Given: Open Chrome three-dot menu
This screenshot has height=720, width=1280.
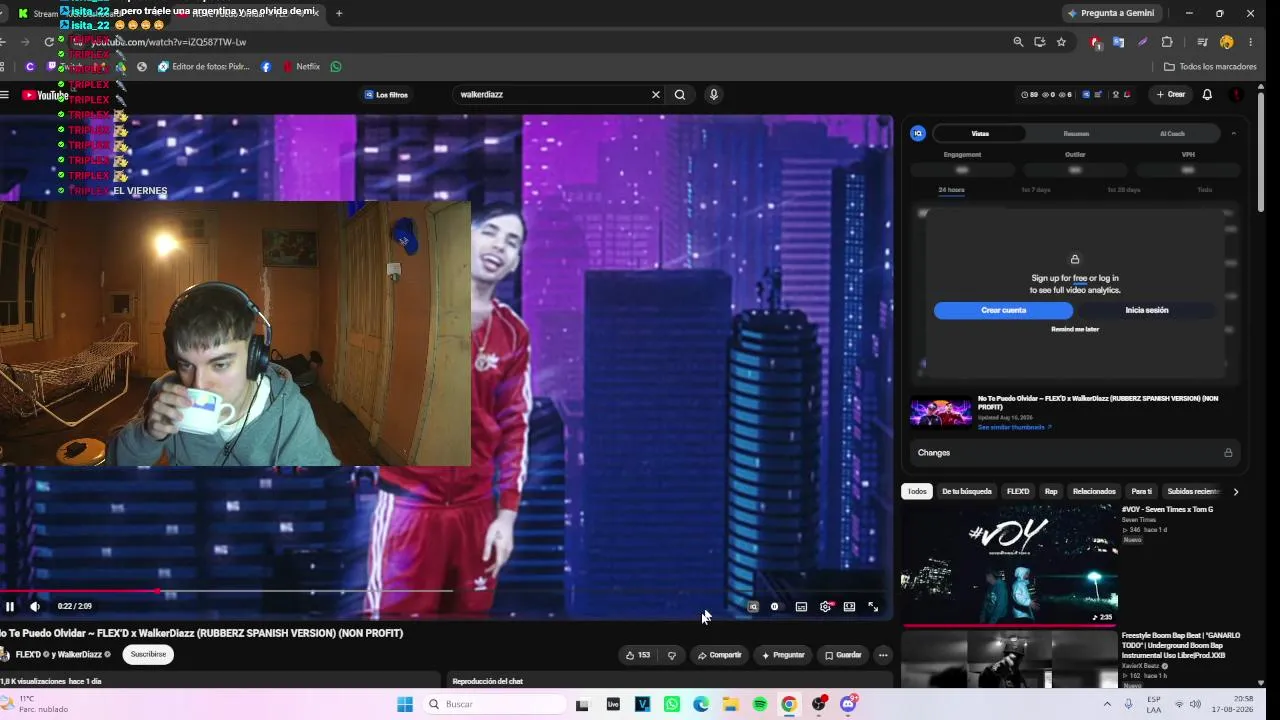Looking at the screenshot, I should pyautogui.click(x=1250, y=42).
